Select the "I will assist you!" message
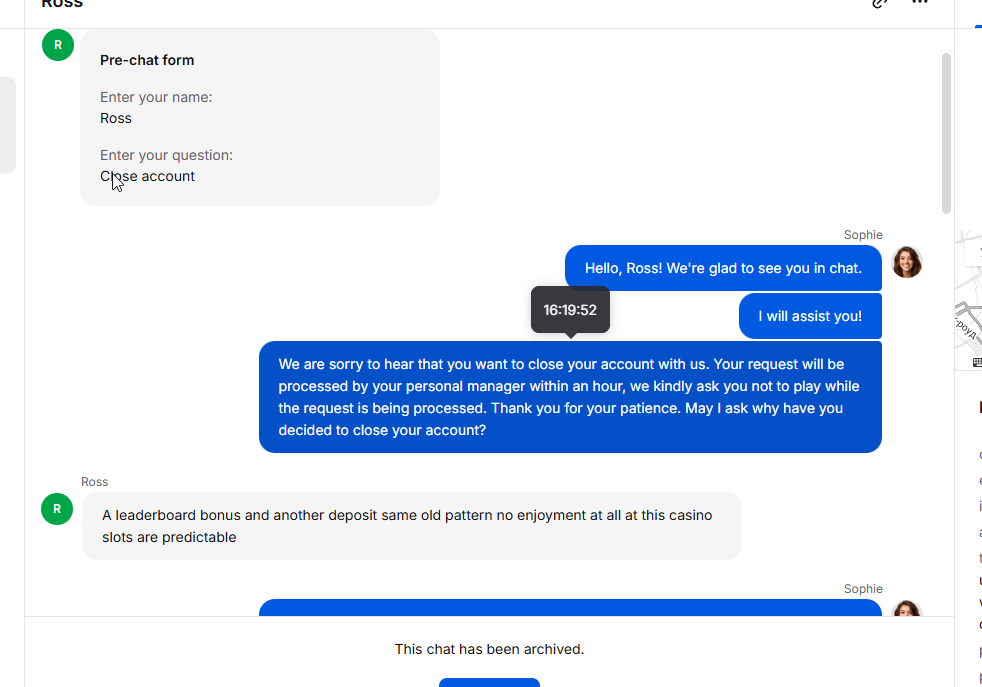This screenshot has height=687, width=982. point(810,316)
